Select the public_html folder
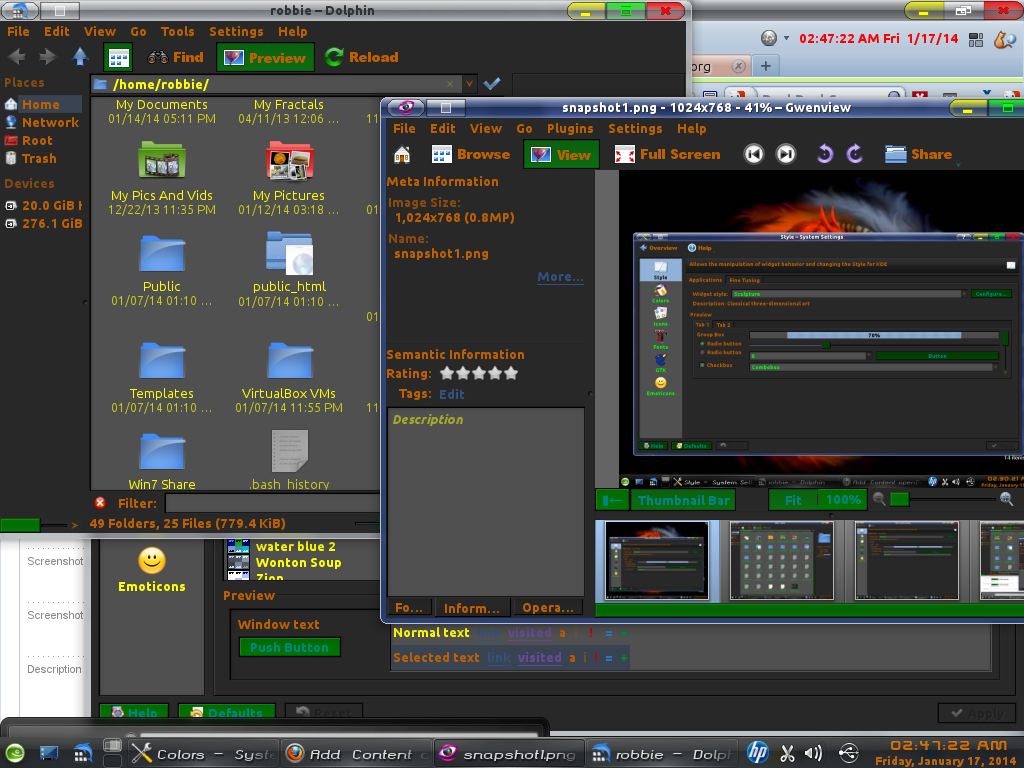This screenshot has height=768, width=1024. point(289,270)
